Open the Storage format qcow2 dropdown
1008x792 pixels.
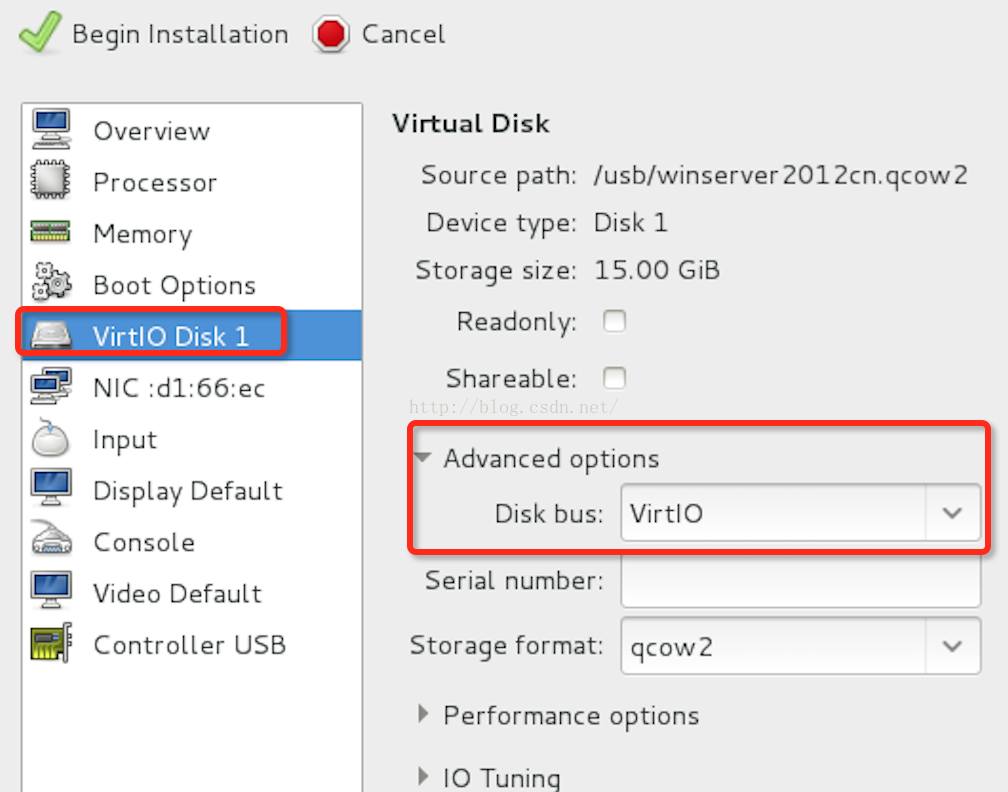(x=800, y=646)
